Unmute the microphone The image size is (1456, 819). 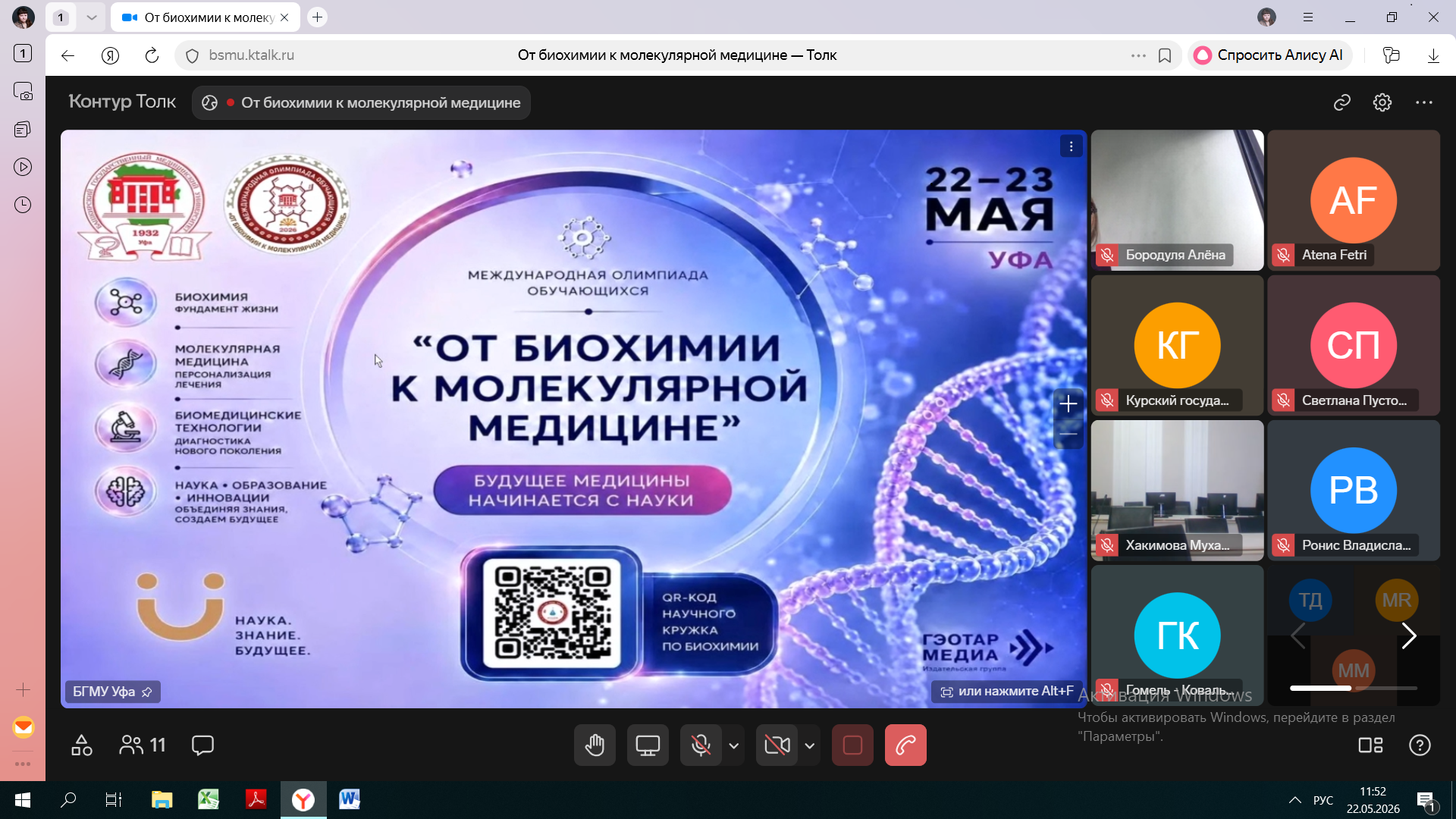701,745
